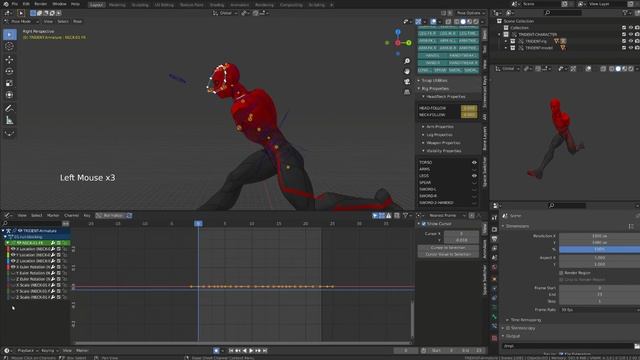Toggle TORSO layer visibility eye

[x=474, y=162]
